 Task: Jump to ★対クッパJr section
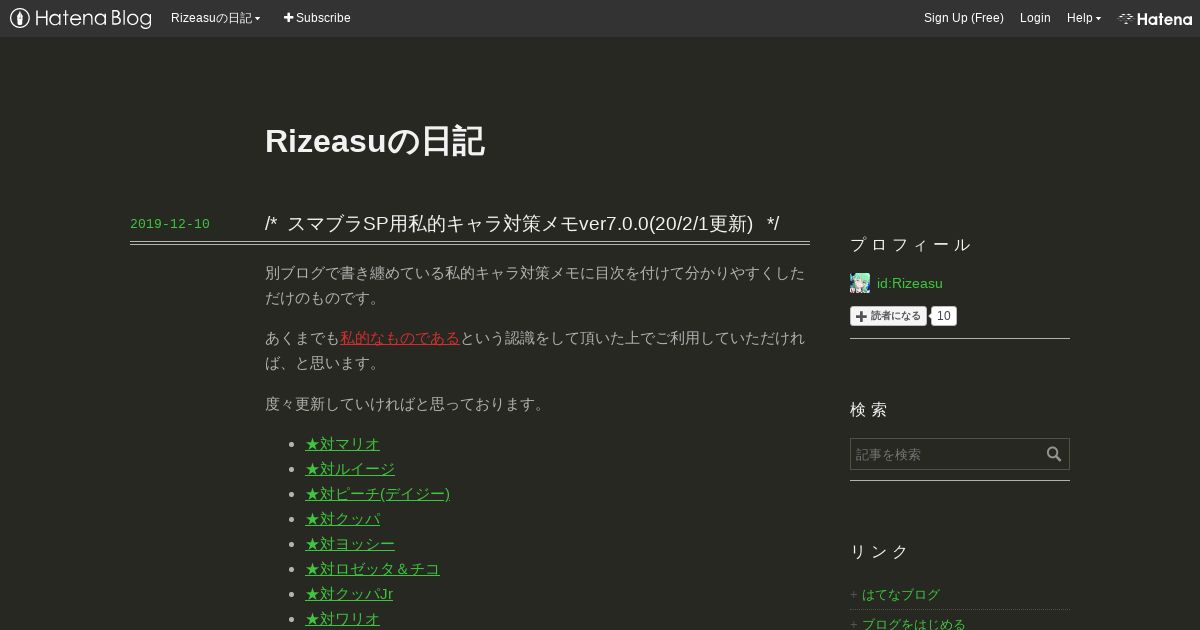click(x=349, y=594)
